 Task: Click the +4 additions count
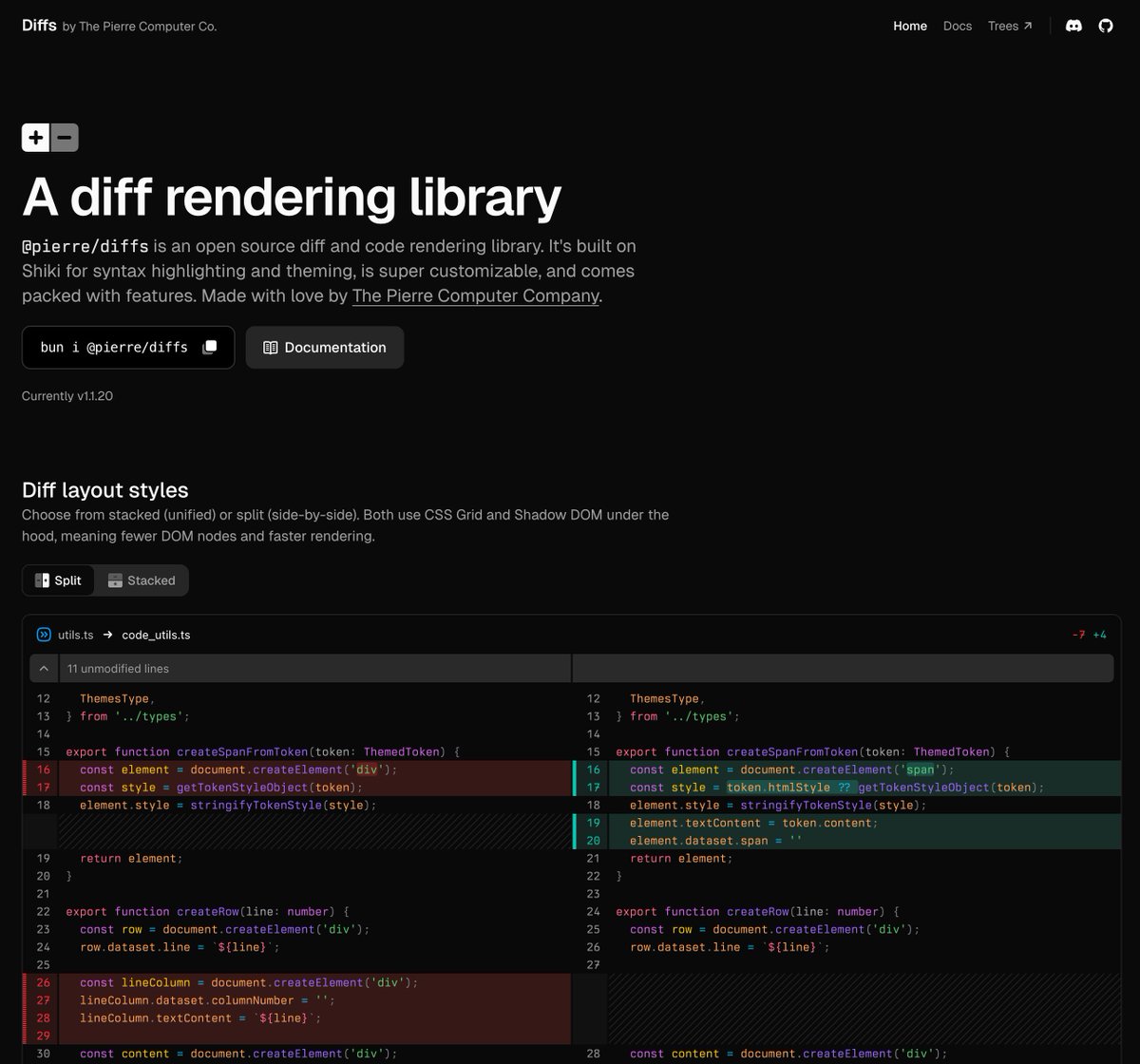tap(1099, 635)
